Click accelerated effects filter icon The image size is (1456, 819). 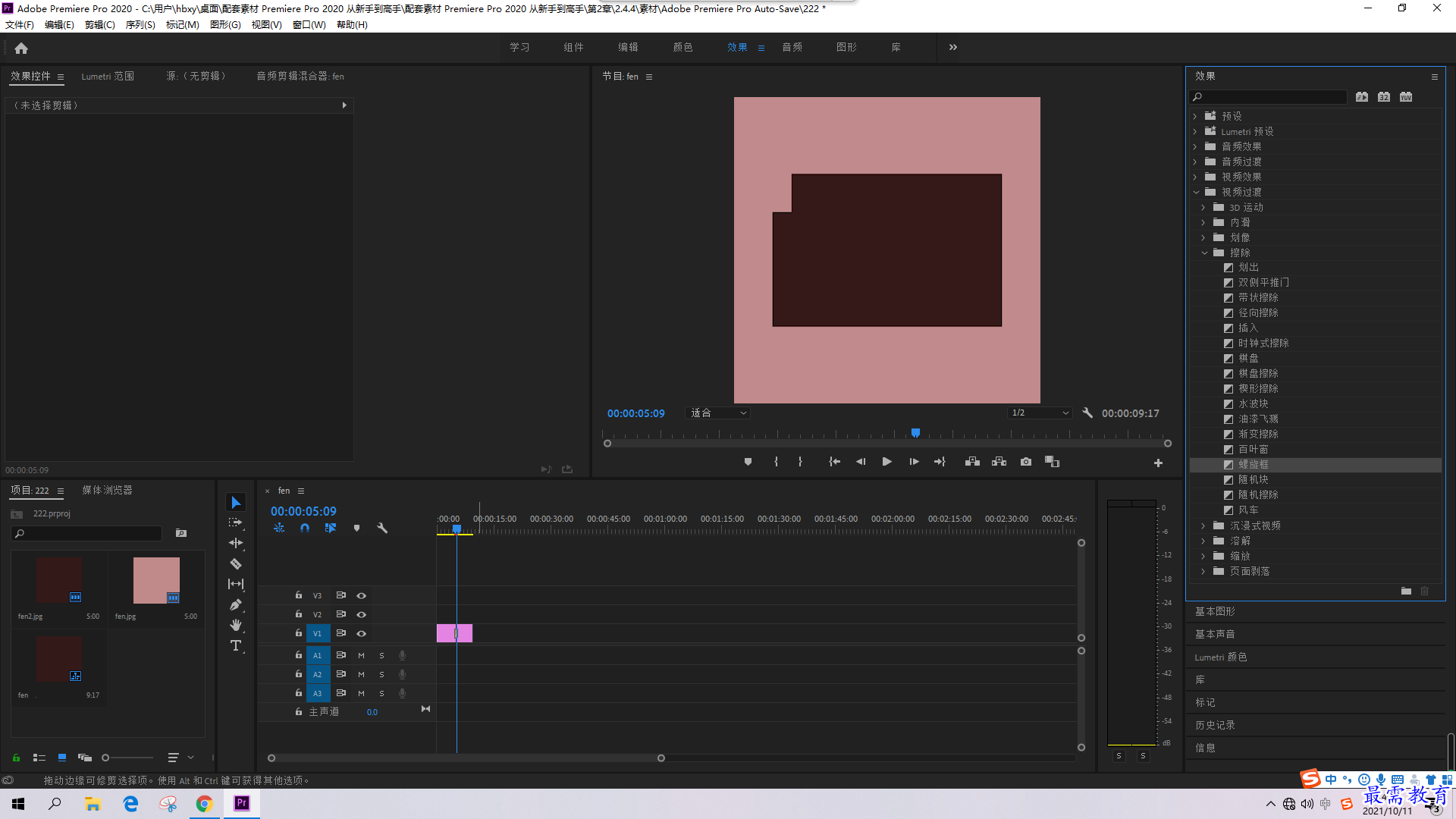1362,97
